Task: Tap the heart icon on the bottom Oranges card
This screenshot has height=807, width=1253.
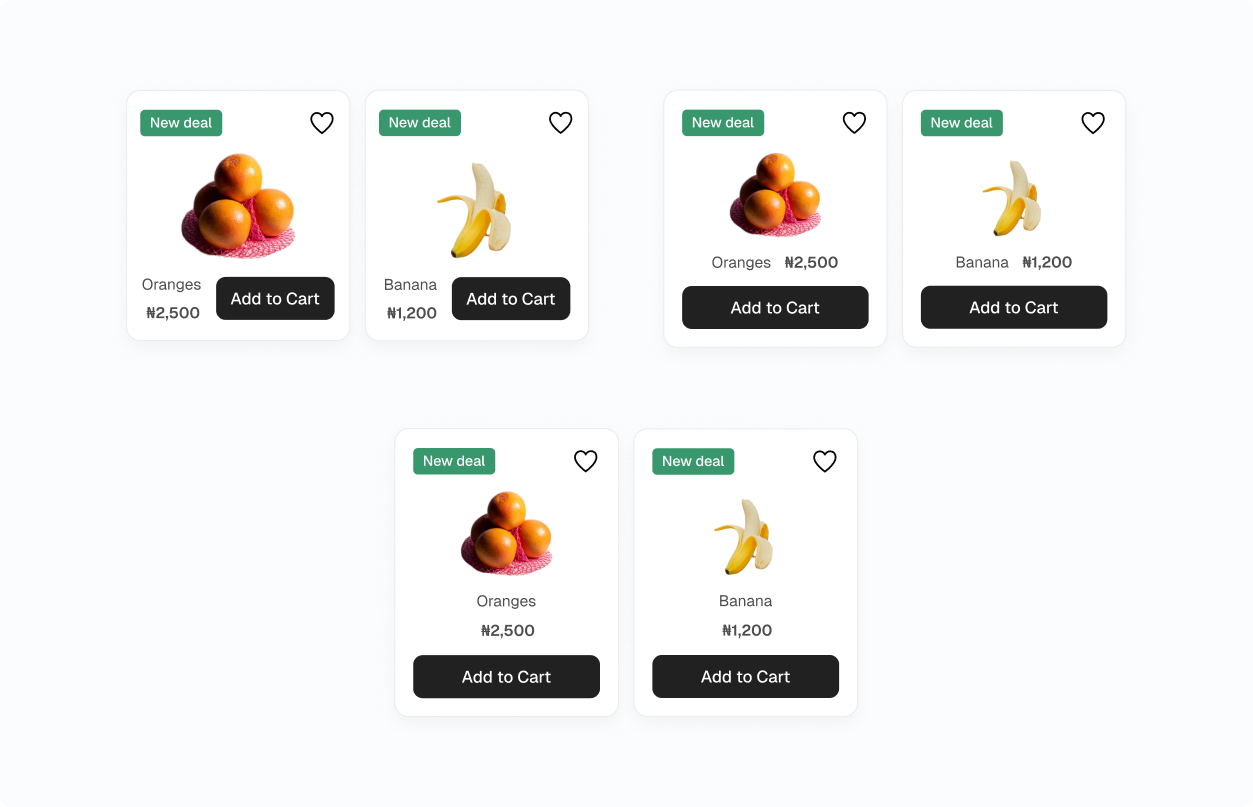Action: point(586,461)
